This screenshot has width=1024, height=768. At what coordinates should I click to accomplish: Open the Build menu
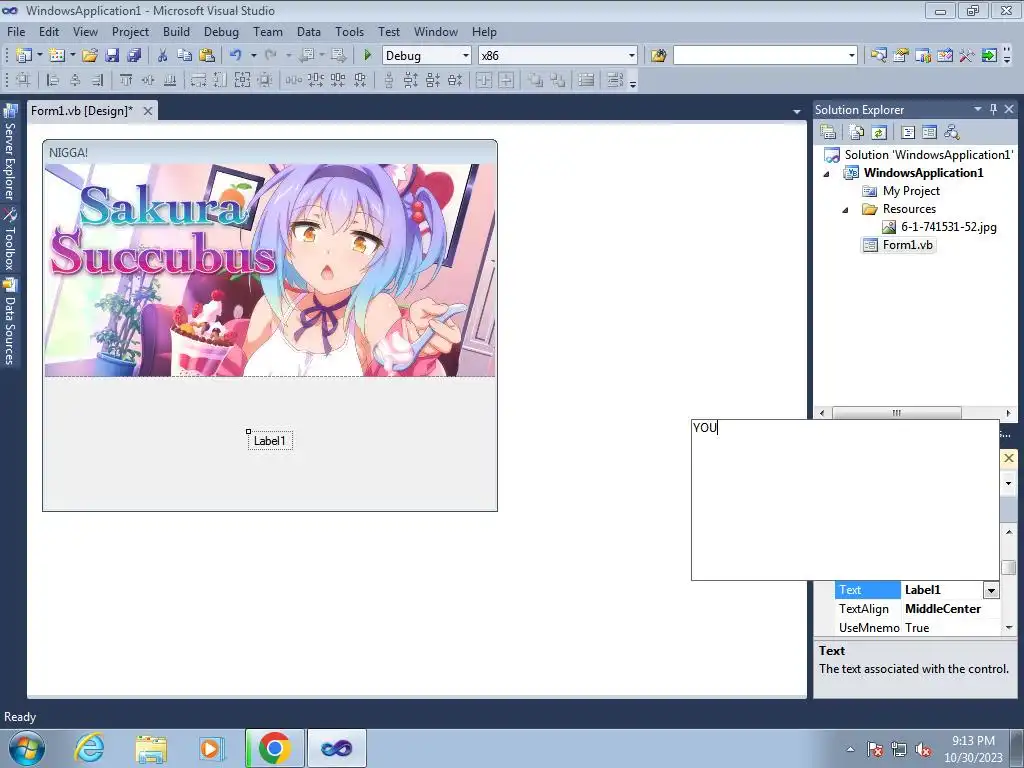click(x=176, y=31)
